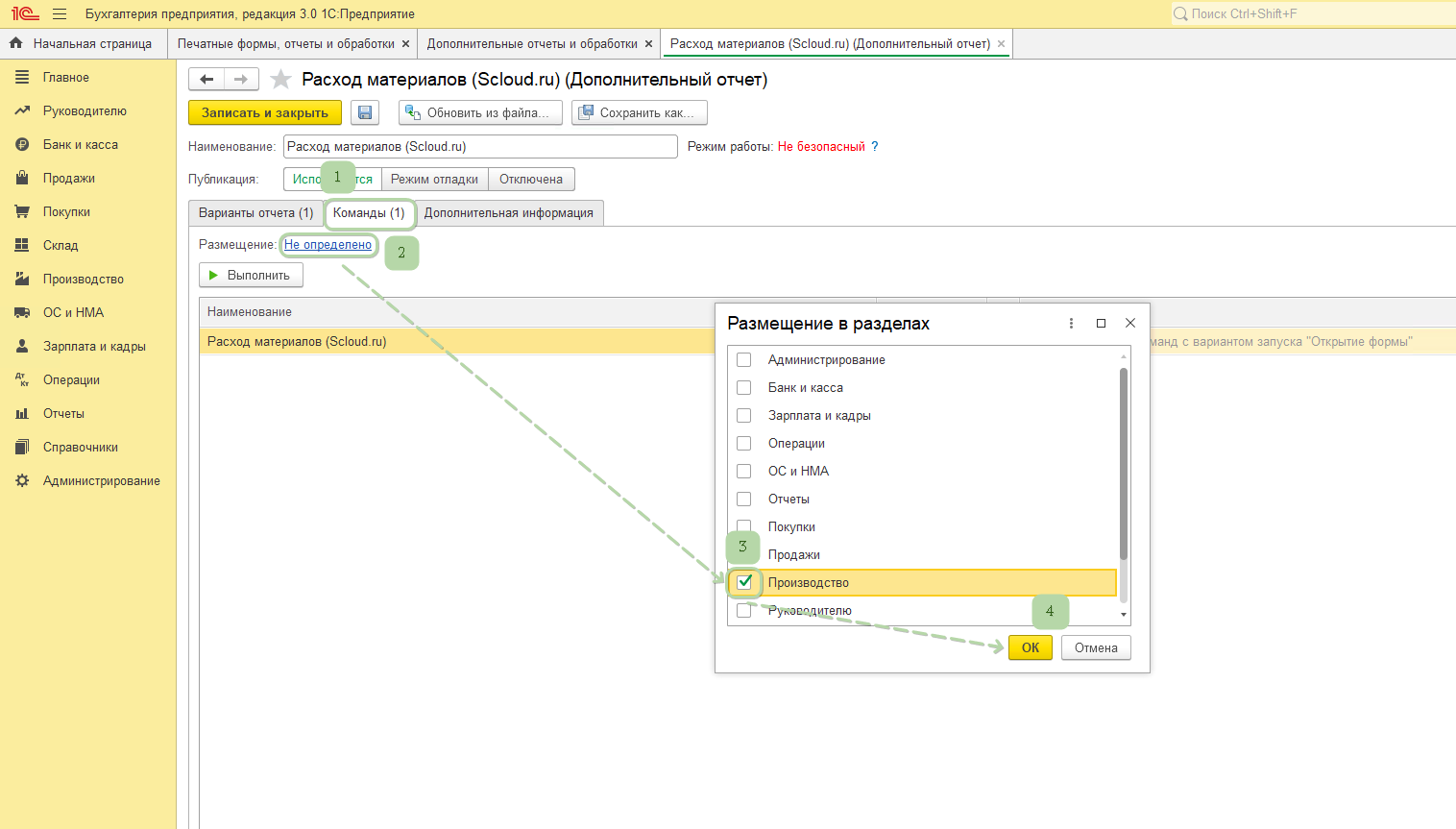
Task: Add report to favorites with star icon
Action: pyautogui.click(x=280, y=79)
